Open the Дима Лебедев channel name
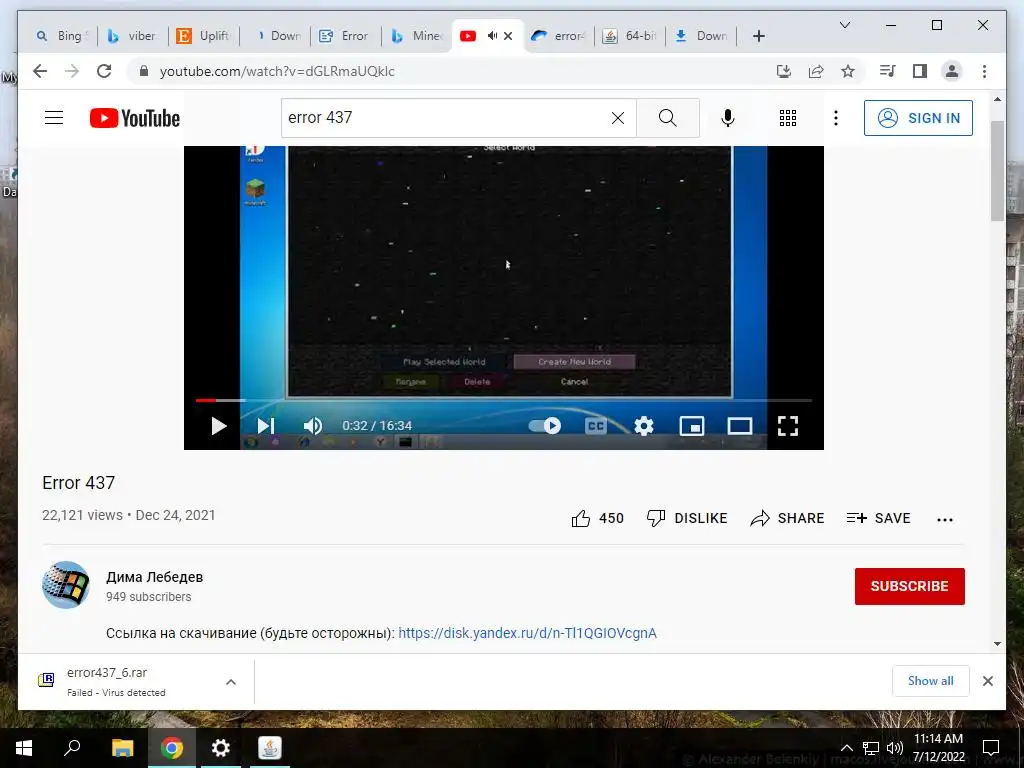Image resolution: width=1024 pixels, height=768 pixels. (x=155, y=577)
